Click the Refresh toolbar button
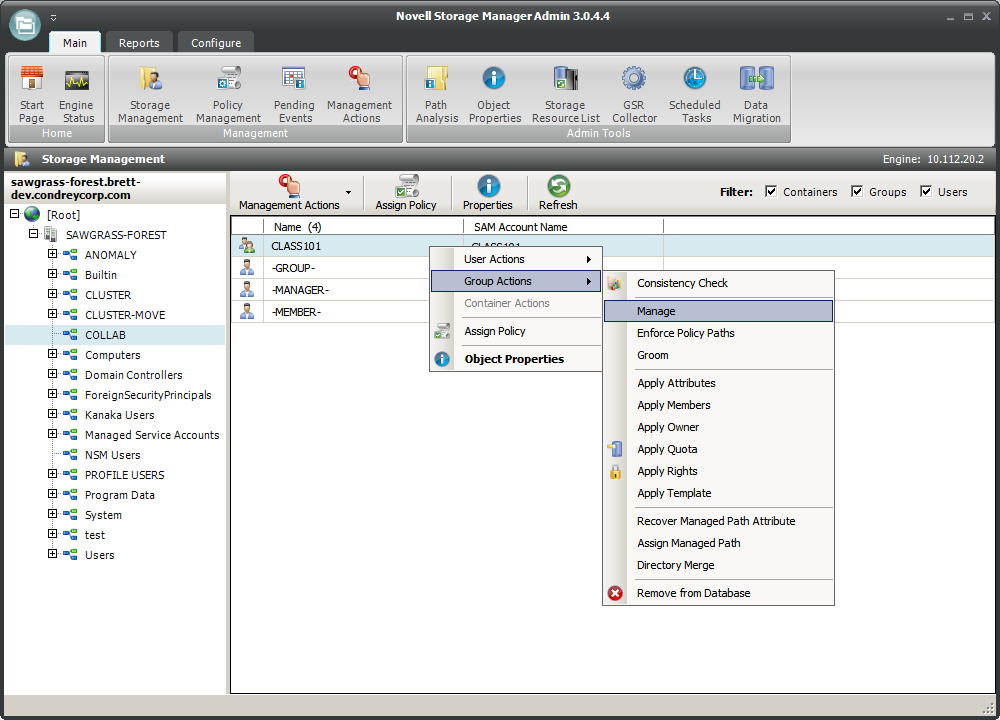 point(558,193)
